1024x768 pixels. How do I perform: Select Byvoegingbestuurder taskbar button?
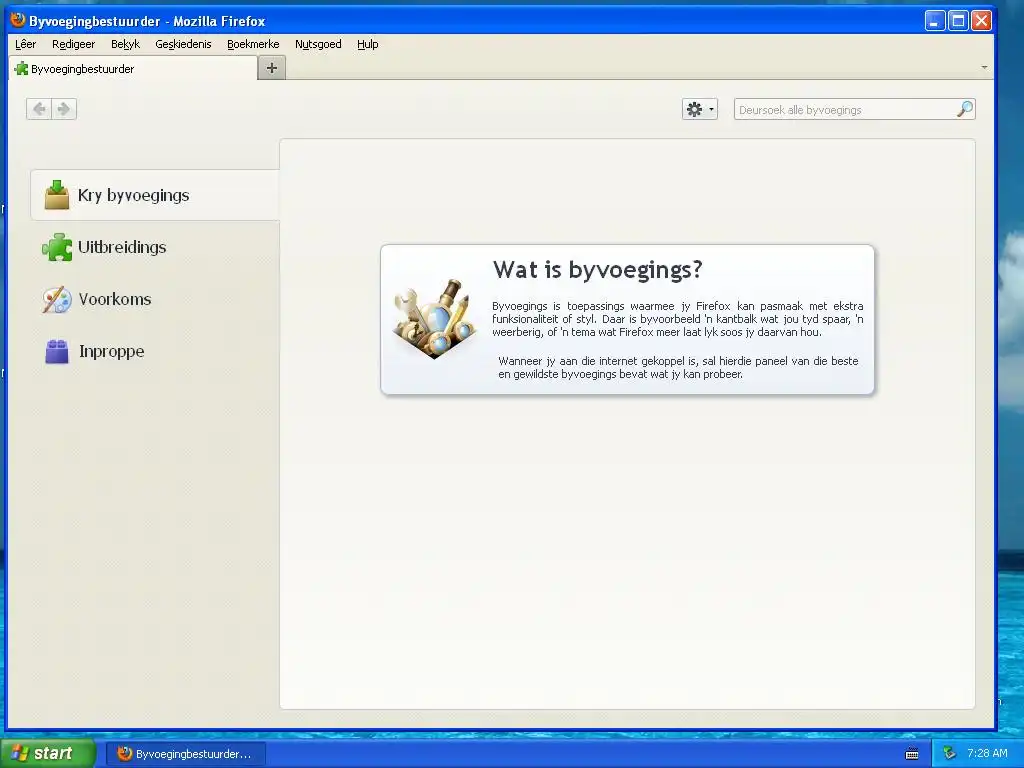click(x=186, y=754)
